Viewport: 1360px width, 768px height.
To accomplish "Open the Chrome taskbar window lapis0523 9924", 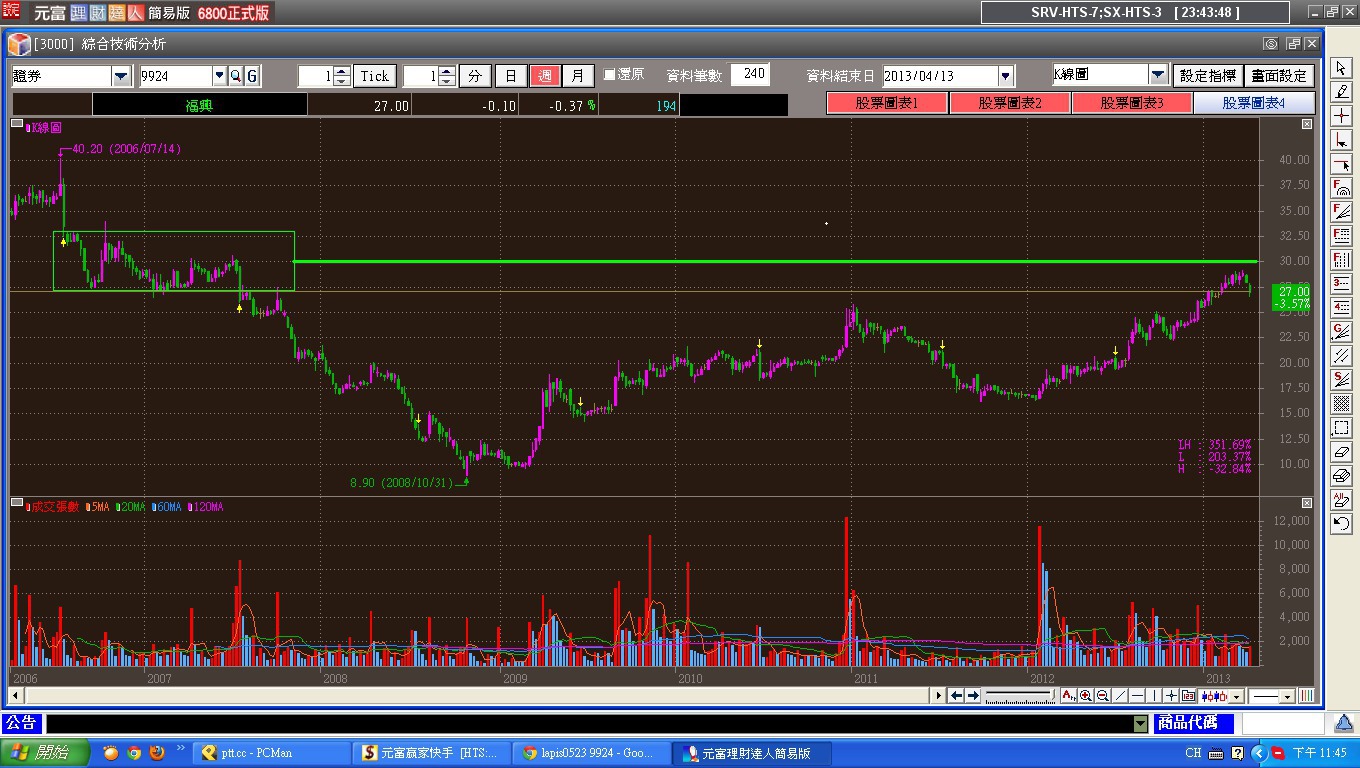I will coord(590,753).
